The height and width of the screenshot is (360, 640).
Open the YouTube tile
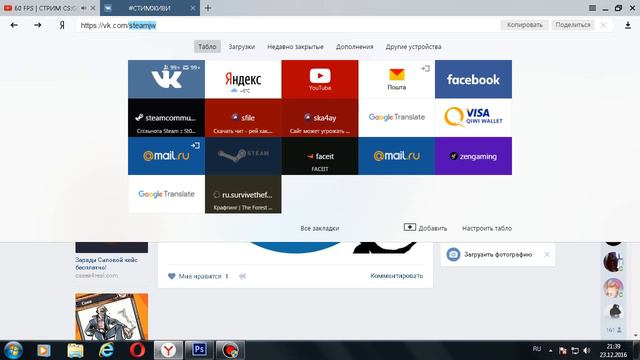click(320, 79)
